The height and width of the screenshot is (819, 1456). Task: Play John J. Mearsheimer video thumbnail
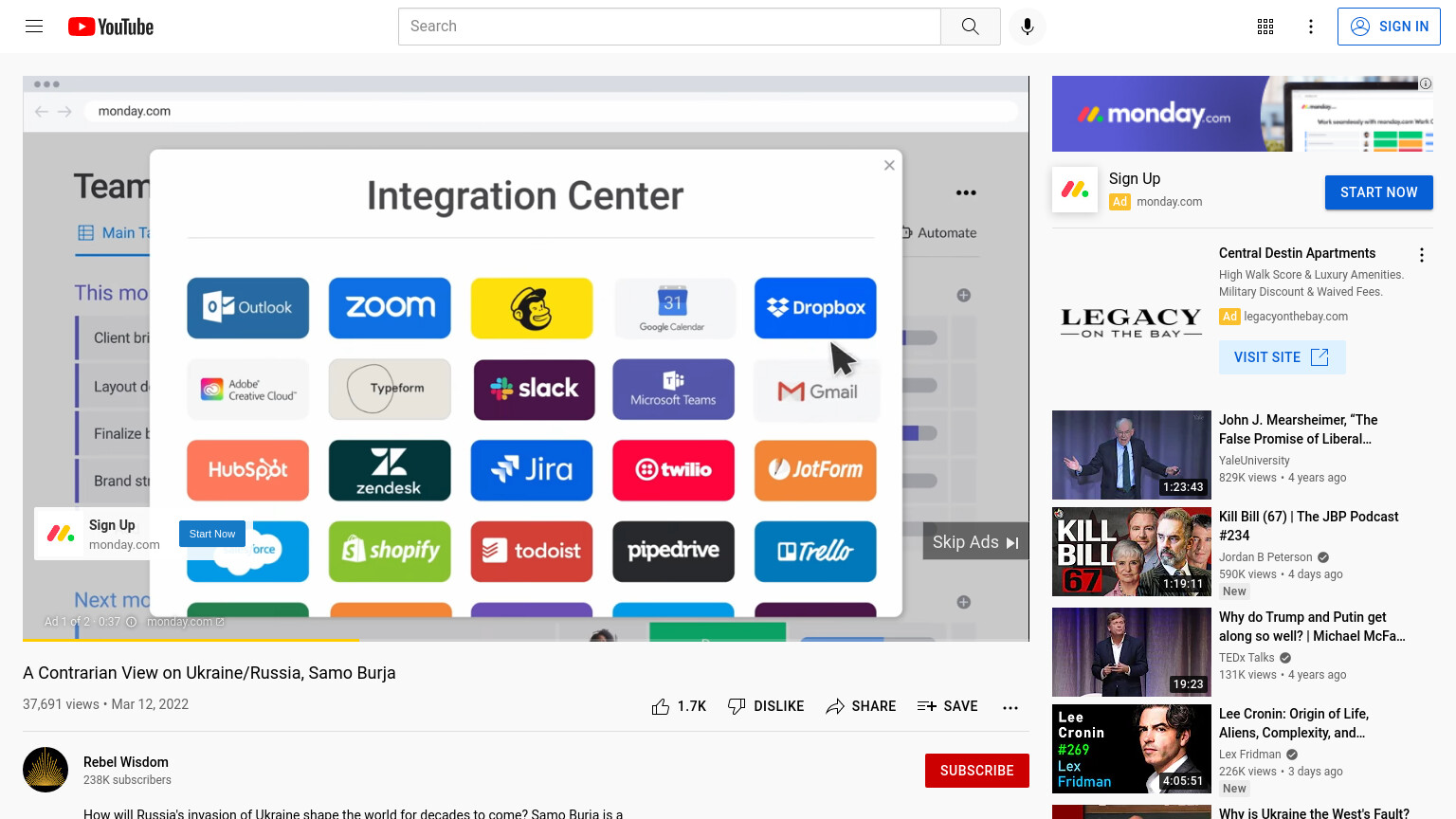pos(1132,455)
